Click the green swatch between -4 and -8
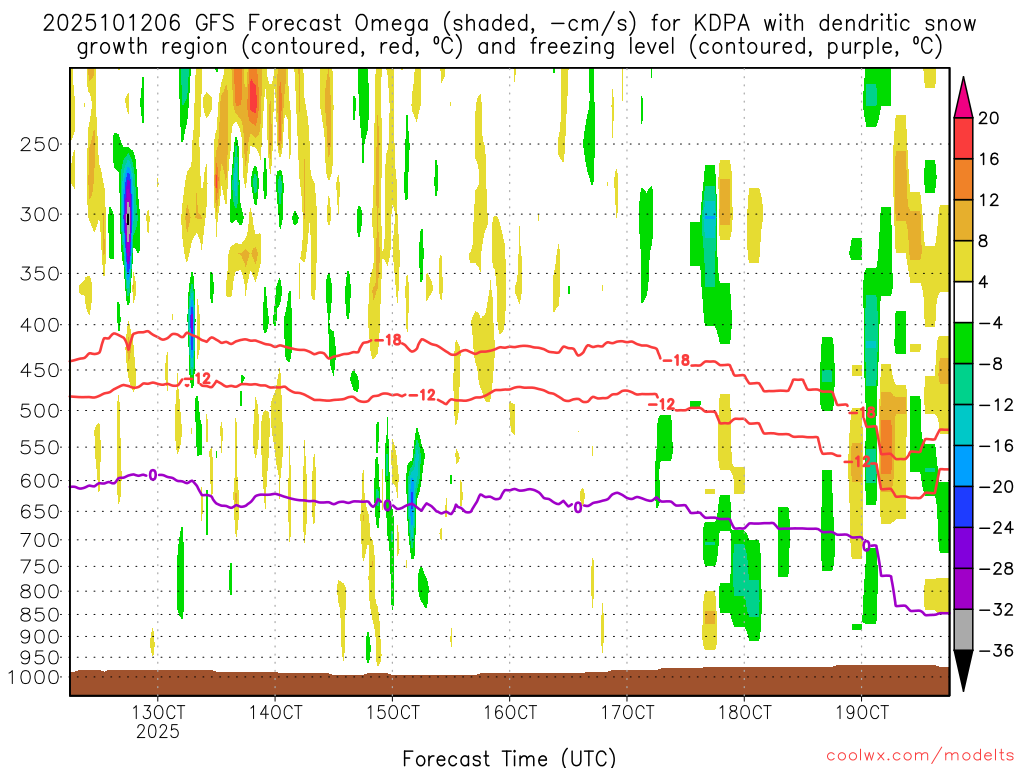 [x=963, y=343]
